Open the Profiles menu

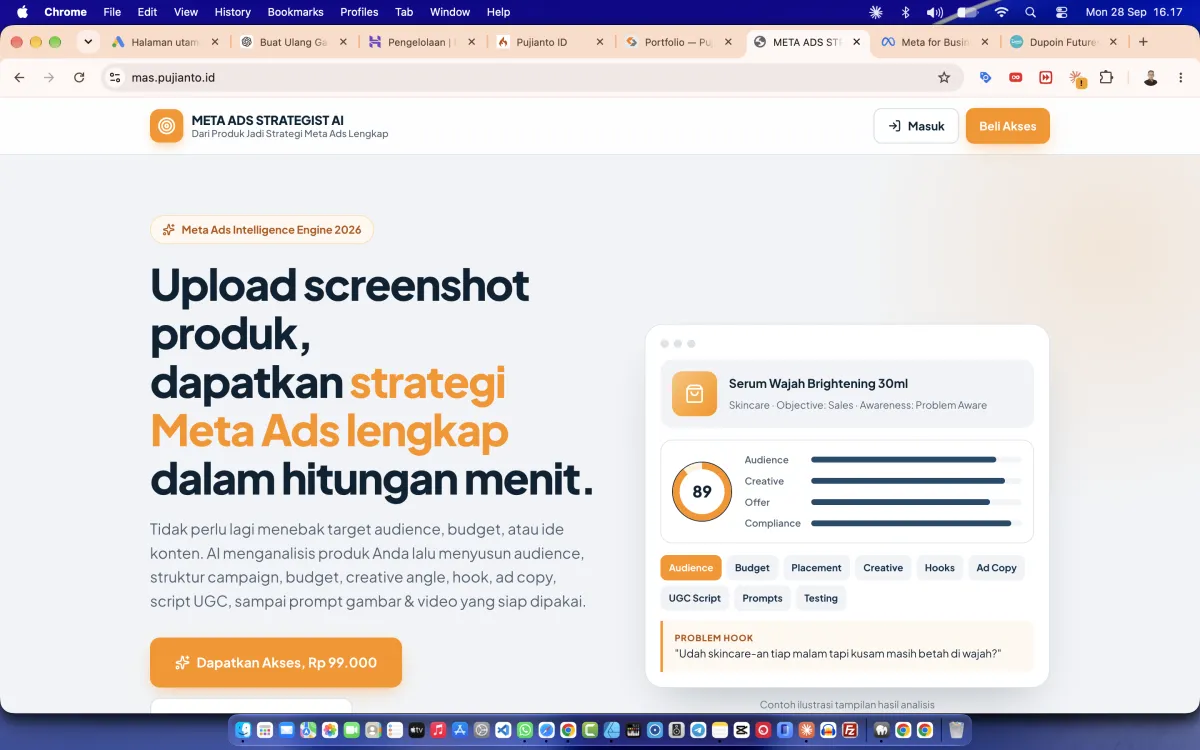tap(359, 12)
